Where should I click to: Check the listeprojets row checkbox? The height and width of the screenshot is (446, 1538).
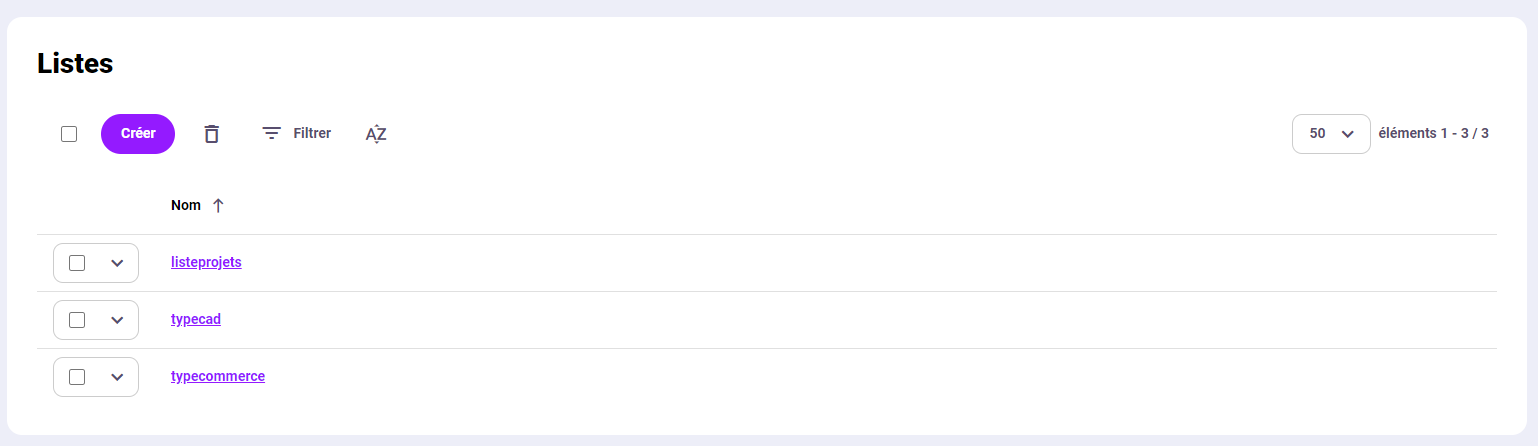[77, 263]
